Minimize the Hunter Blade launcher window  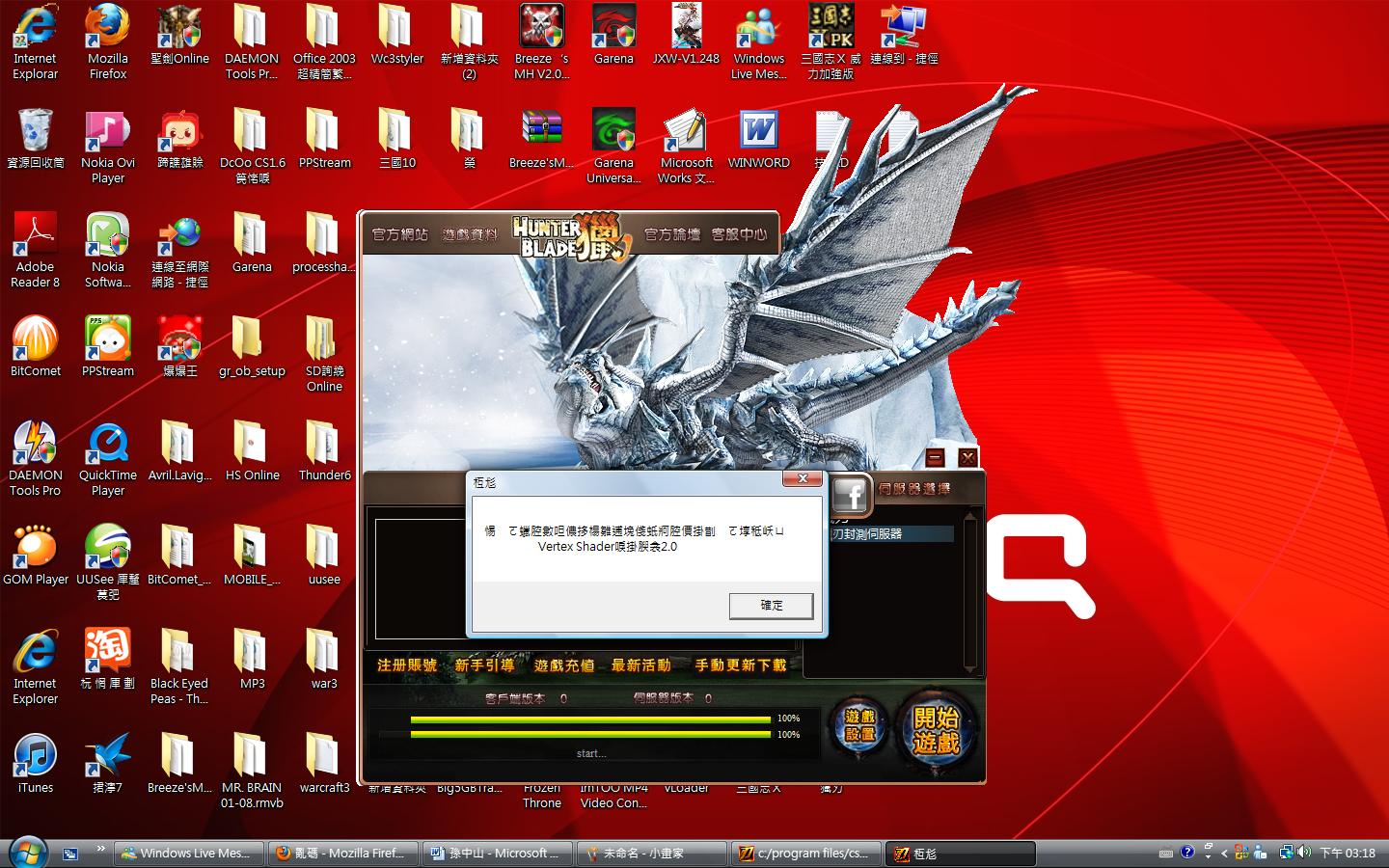tap(935, 458)
